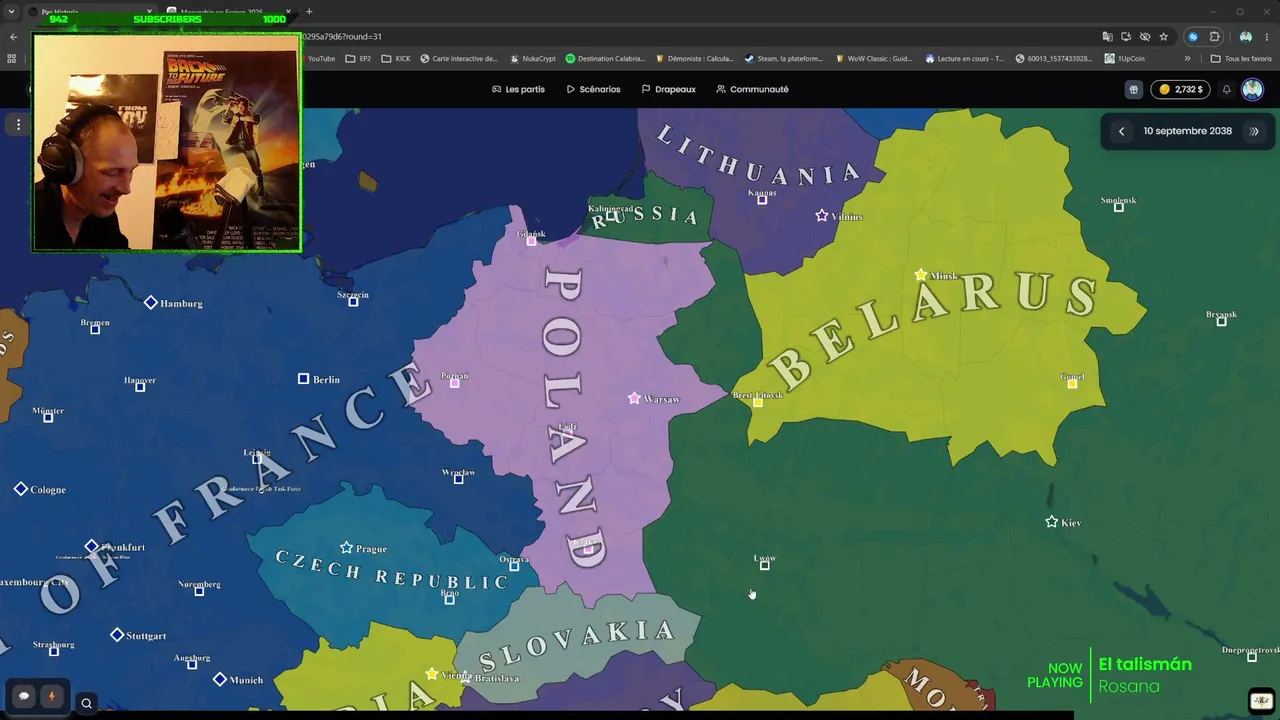Open the tab search dropdown arrow
This screenshot has width=1280, height=720.
(x=12, y=12)
